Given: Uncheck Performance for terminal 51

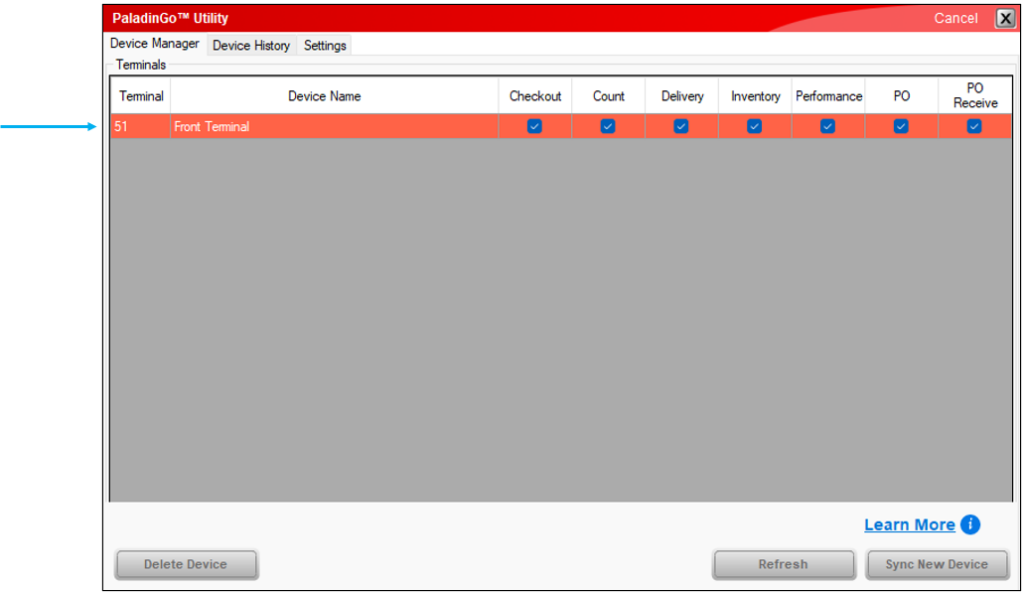Looking at the screenshot, I should (828, 126).
